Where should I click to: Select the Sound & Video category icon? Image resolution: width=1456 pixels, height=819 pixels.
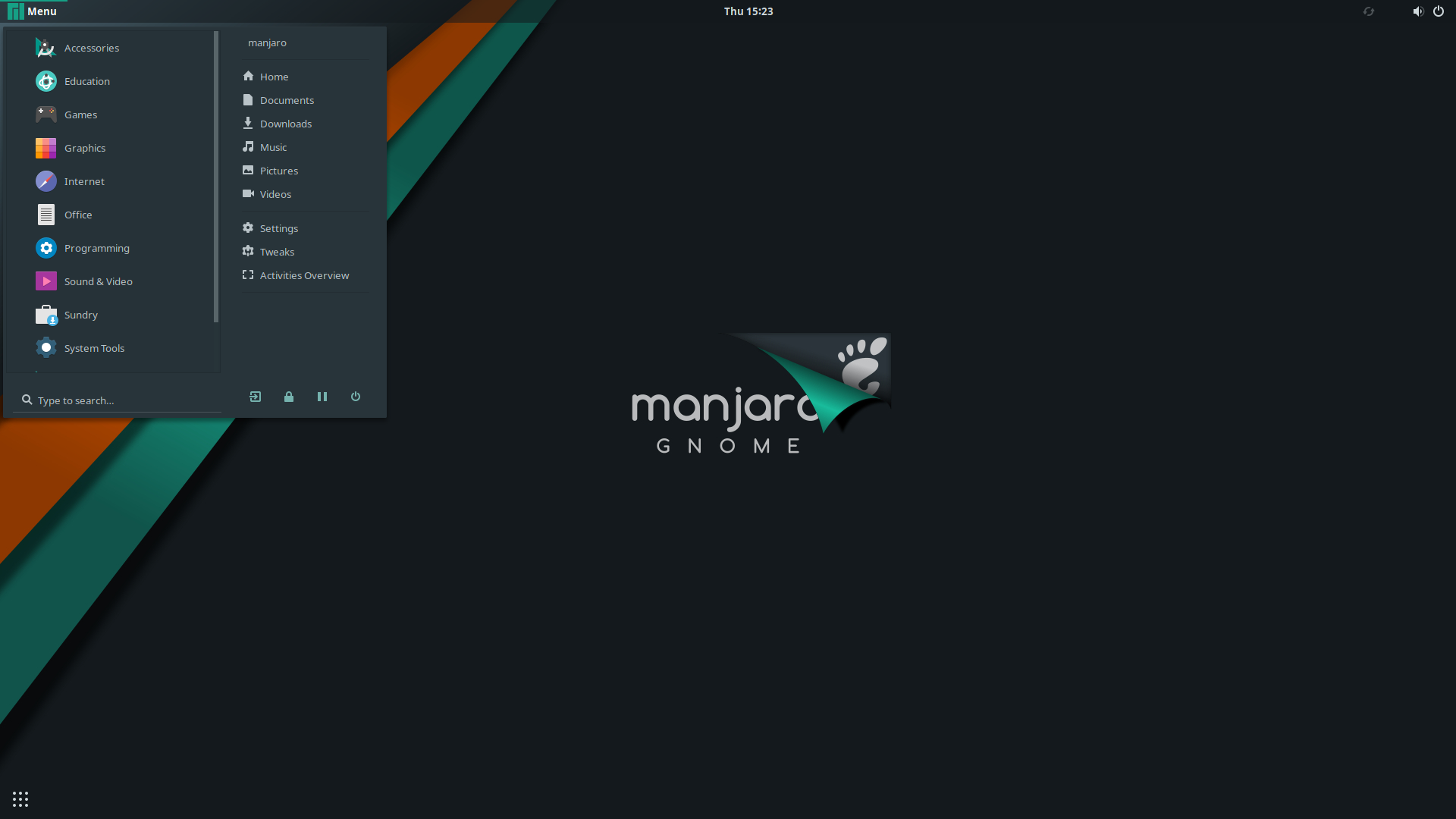click(x=46, y=281)
